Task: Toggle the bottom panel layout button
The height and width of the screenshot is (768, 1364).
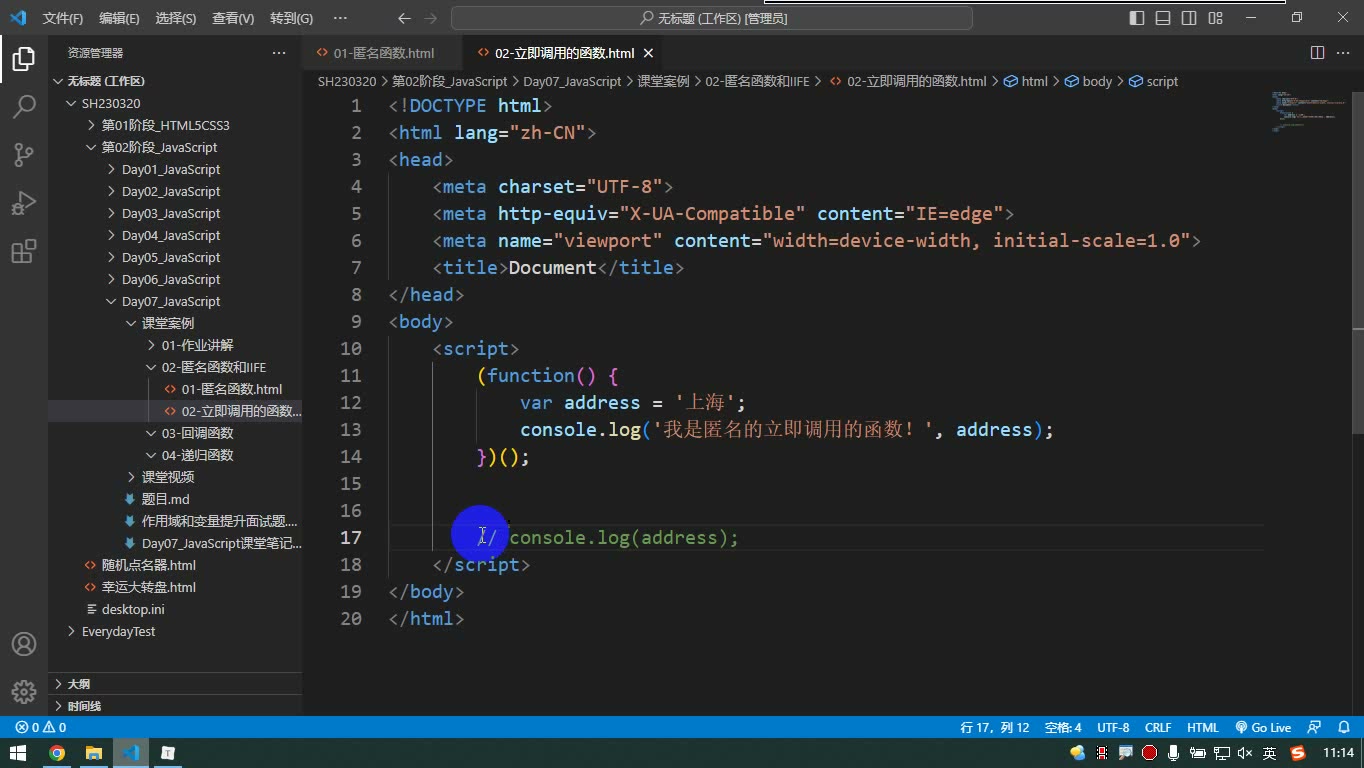Action: point(1163,18)
